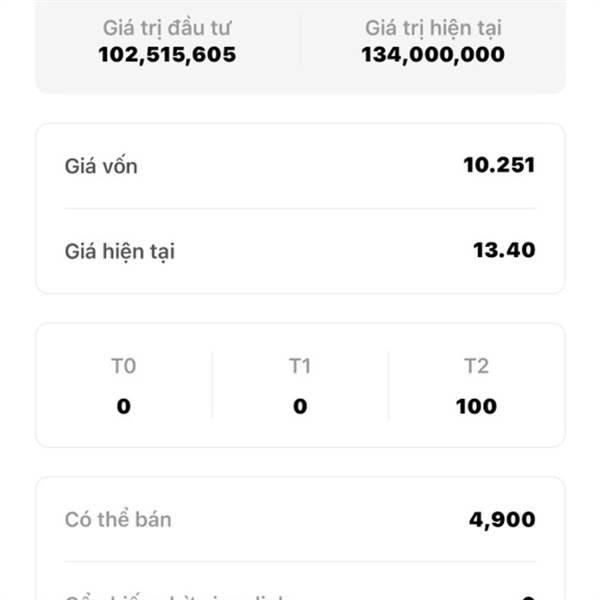The height and width of the screenshot is (600, 600).
Task: Select the 4,900 sellable quantity
Action: tap(502, 520)
